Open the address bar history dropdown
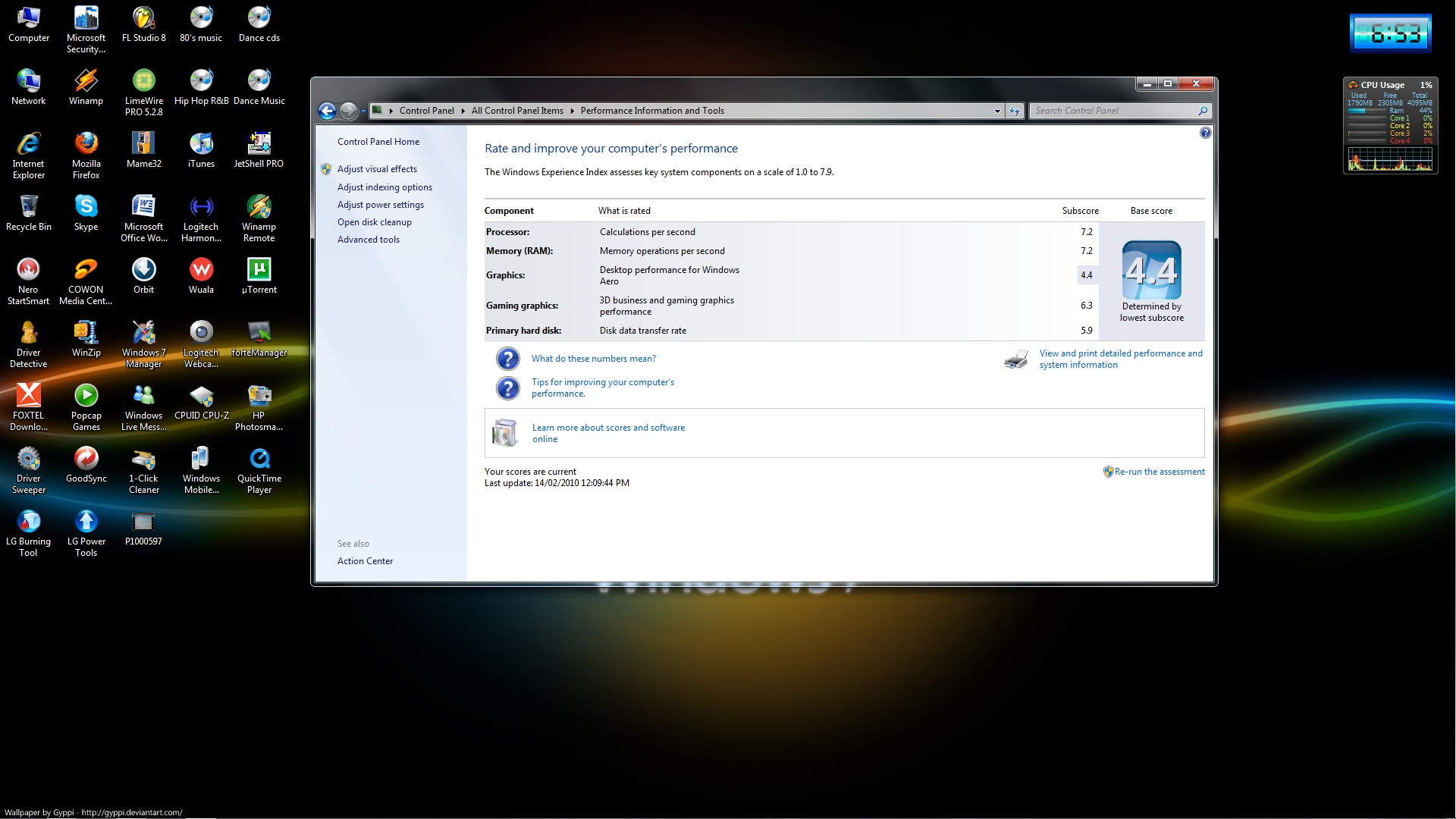 point(997,111)
